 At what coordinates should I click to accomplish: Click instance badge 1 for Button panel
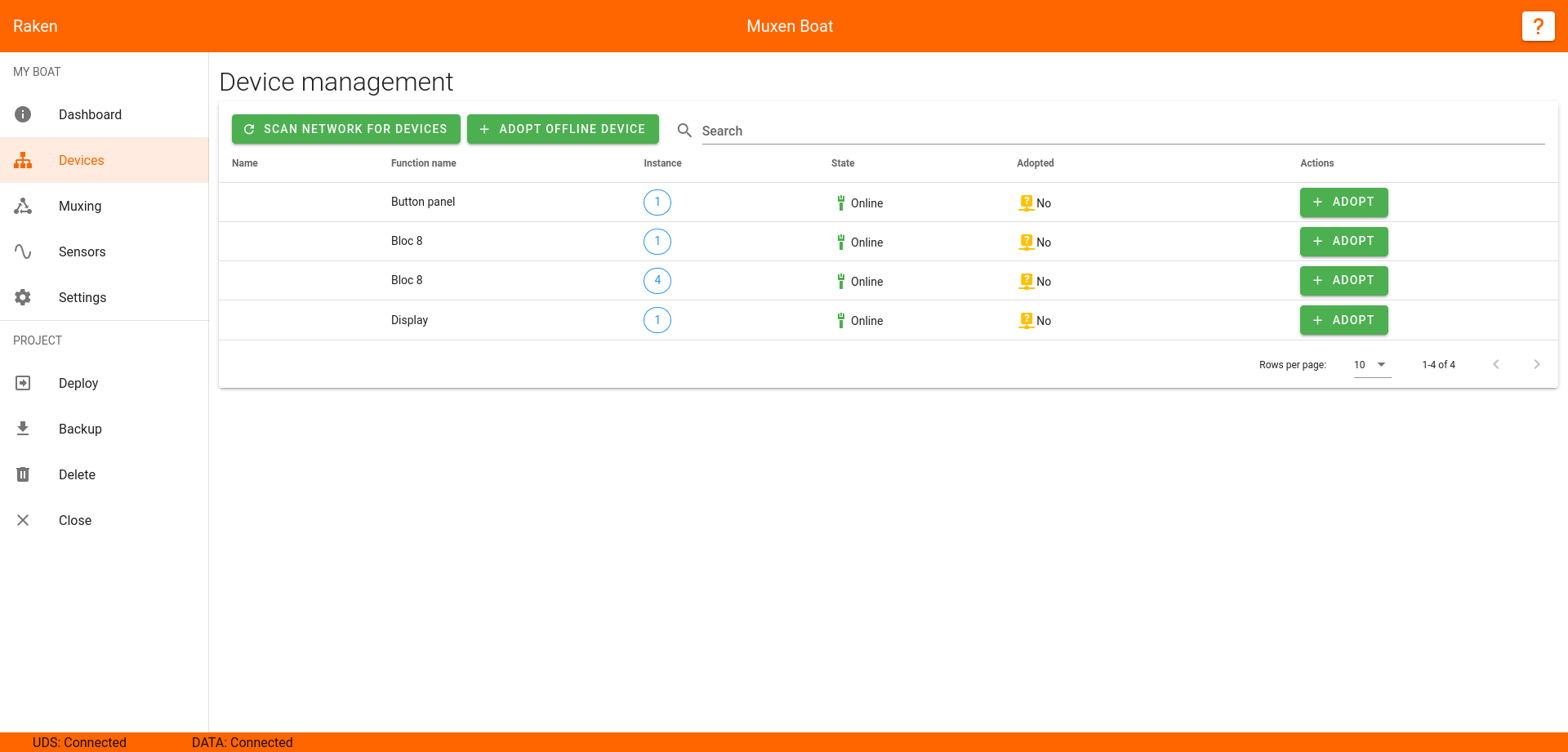tap(657, 202)
